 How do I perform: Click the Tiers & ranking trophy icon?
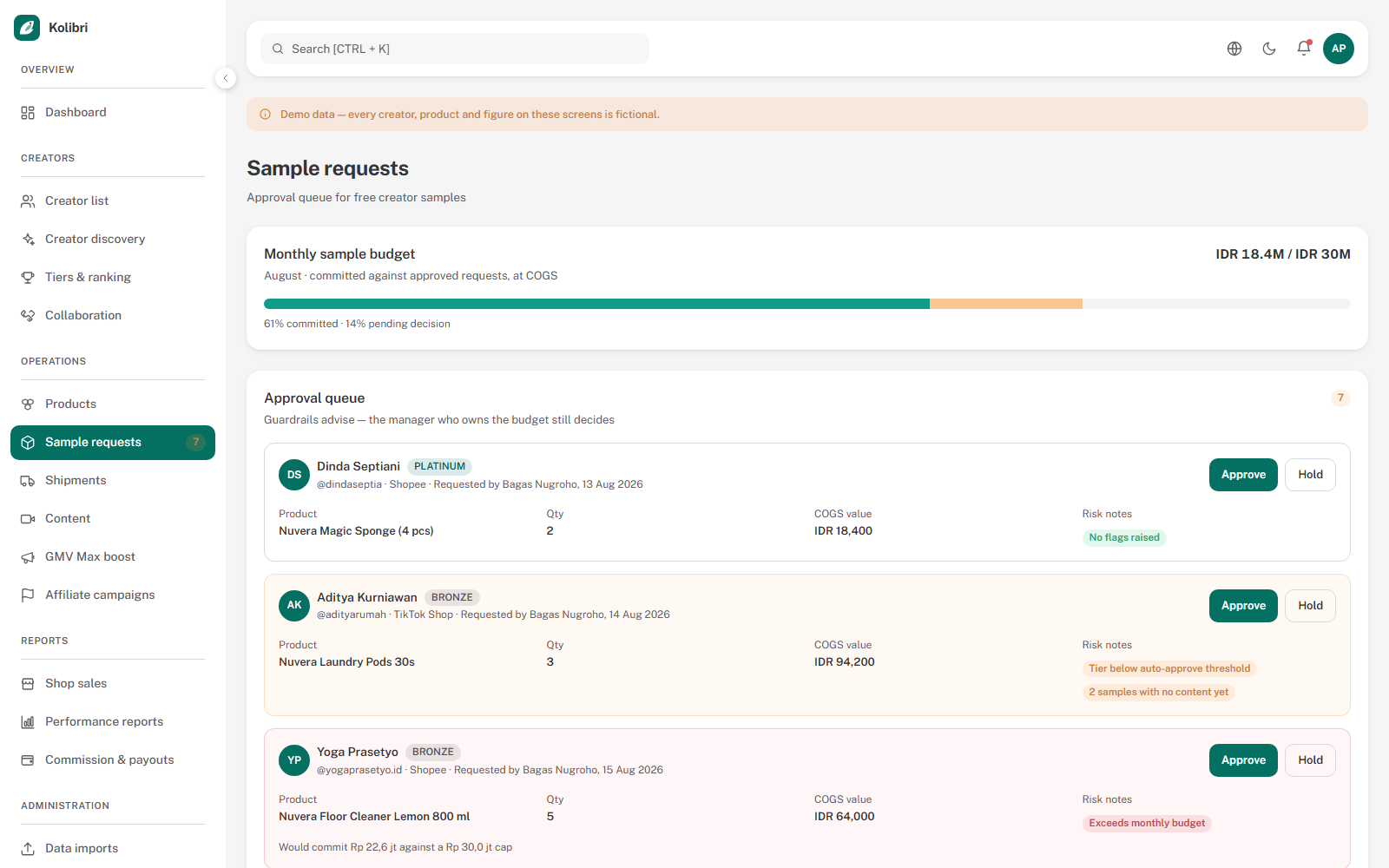[x=28, y=278]
